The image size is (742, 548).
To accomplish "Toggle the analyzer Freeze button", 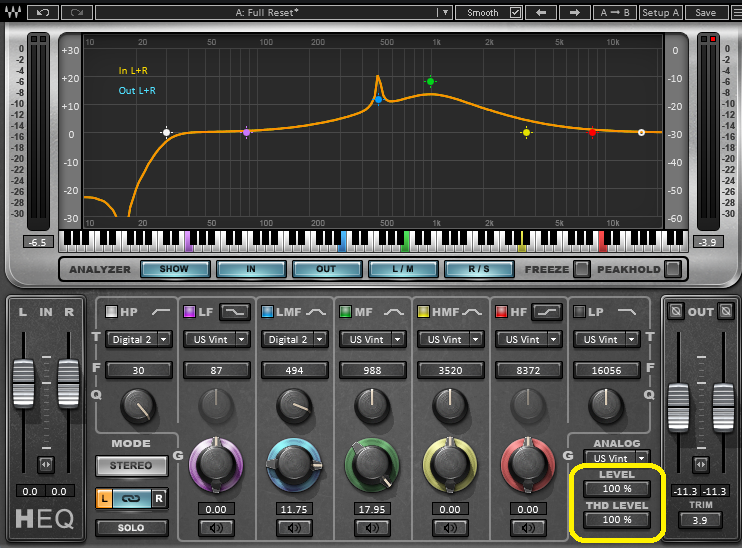I will tap(579, 269).
